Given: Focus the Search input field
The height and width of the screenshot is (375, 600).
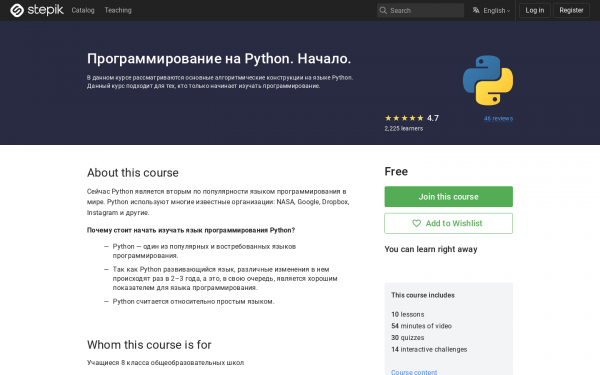Looking at the screenshot, I should pyautogui.click(x=420, y=10).
